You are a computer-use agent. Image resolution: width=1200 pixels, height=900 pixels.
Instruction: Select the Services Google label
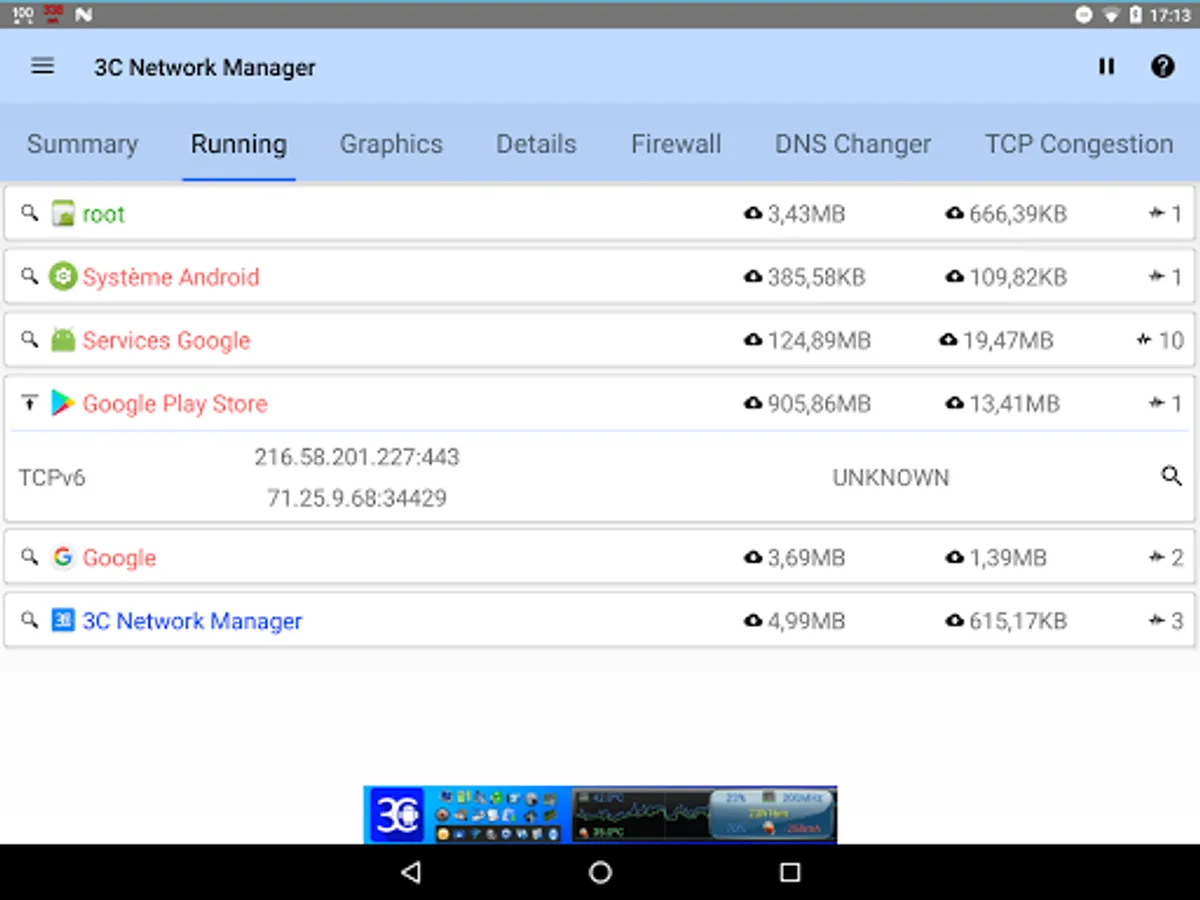point(166,340)
